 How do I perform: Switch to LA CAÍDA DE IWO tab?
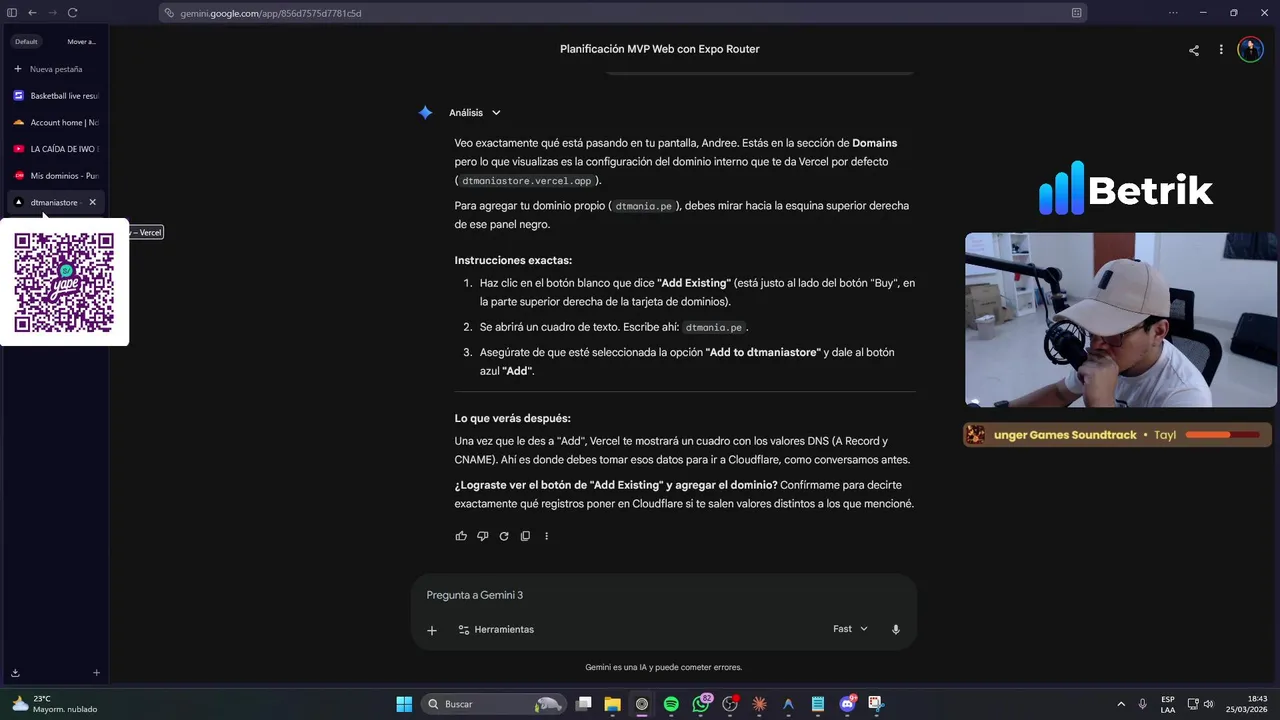55,149
